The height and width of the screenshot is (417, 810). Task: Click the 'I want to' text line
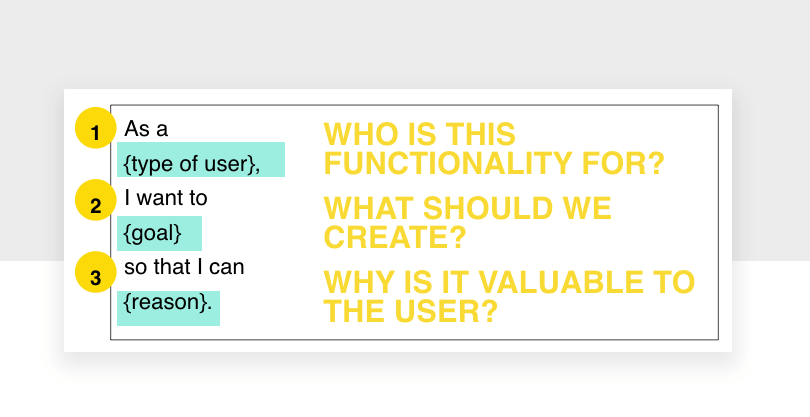tap(166, 198)
